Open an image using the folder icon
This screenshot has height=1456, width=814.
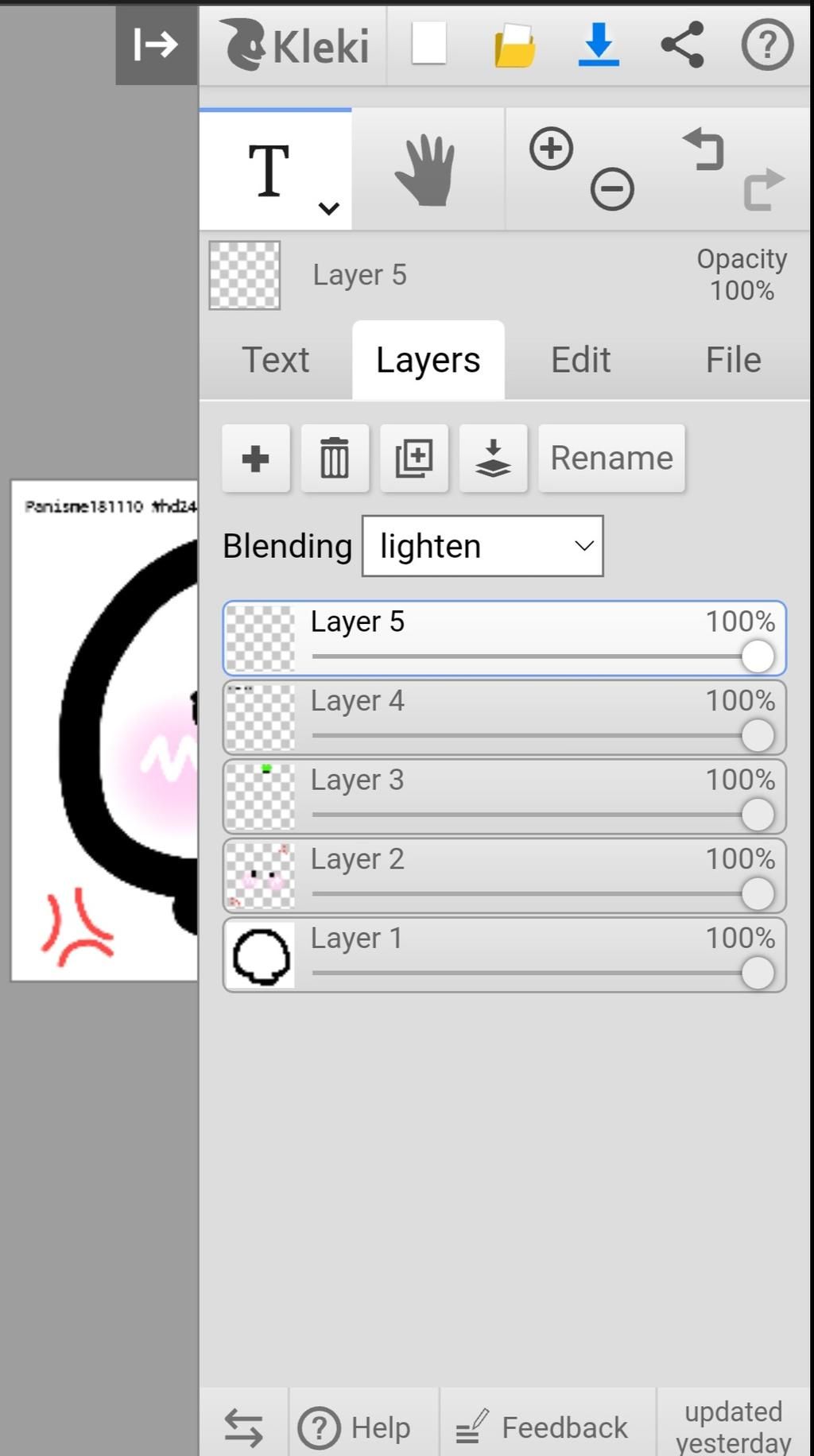514,45
